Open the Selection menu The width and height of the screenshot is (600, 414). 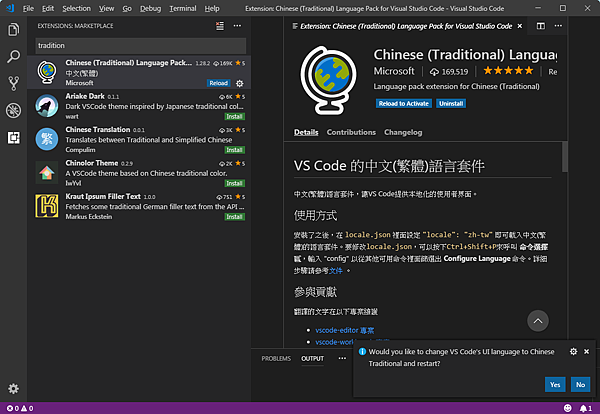(x=77, y=8)
